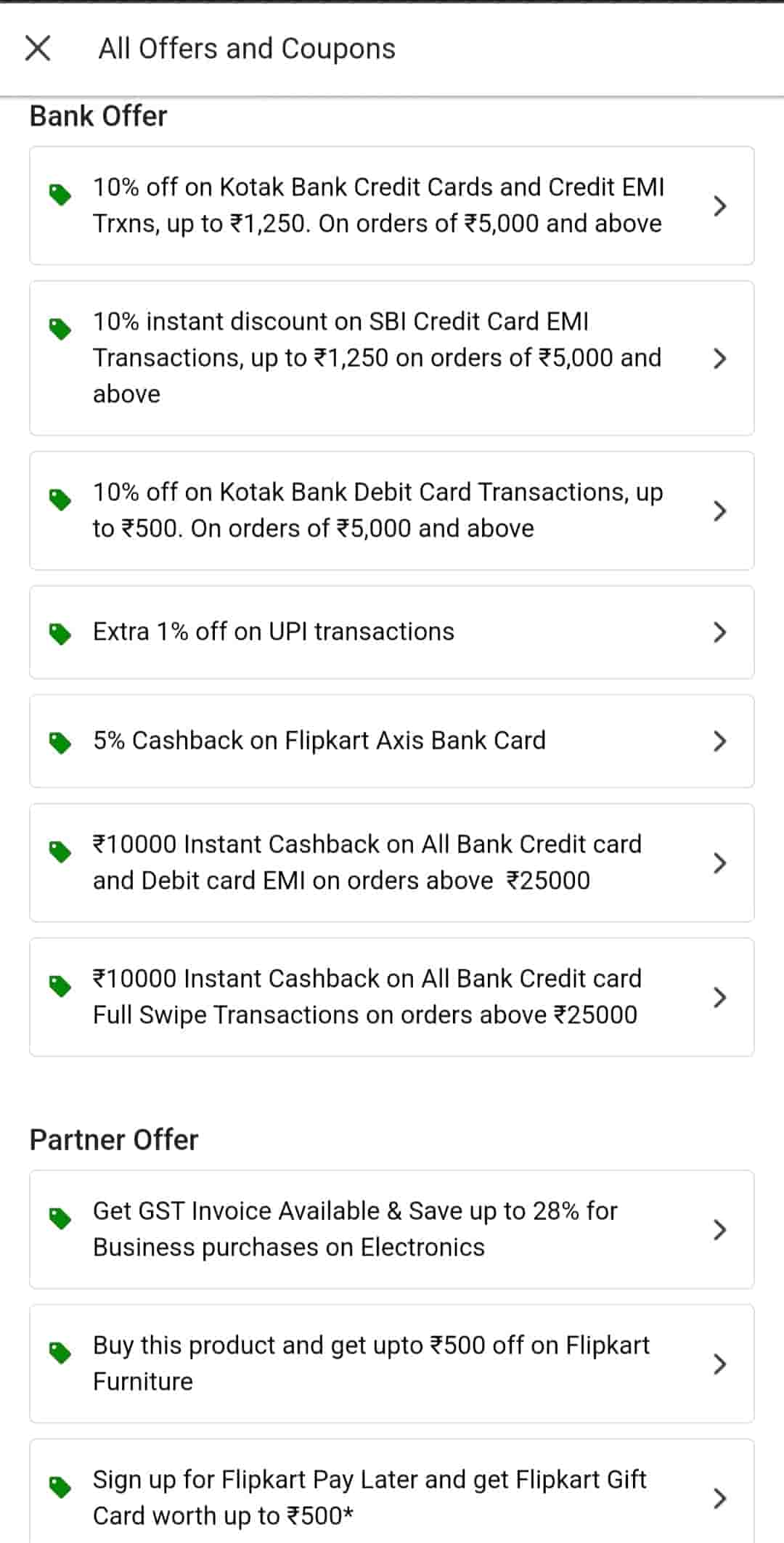Screen dimensions: 784x1543
Task: Expand Extra 1% off on UPI chevron
Action: pyautogui.click(x=719, y=632)
